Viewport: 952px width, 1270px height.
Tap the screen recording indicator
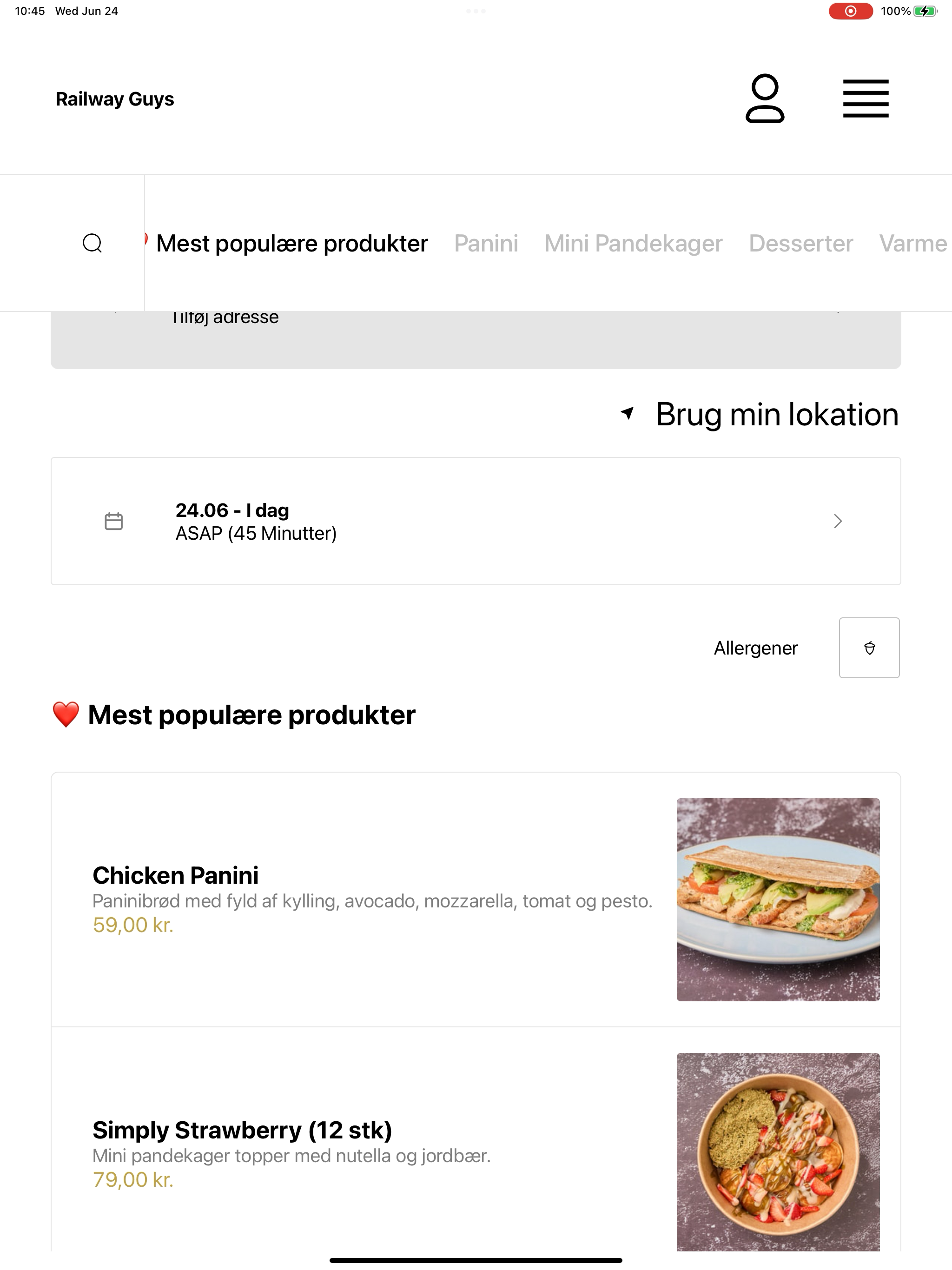850,11
